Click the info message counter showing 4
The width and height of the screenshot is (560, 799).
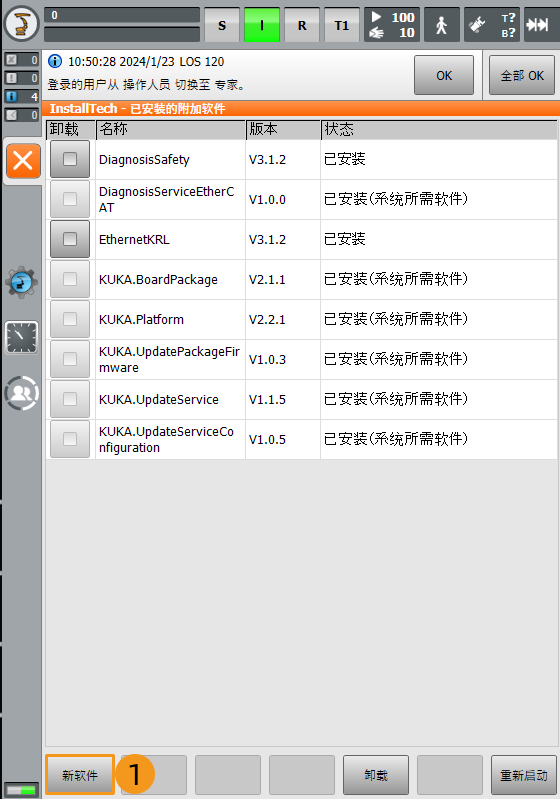click(x=21, y=96)
